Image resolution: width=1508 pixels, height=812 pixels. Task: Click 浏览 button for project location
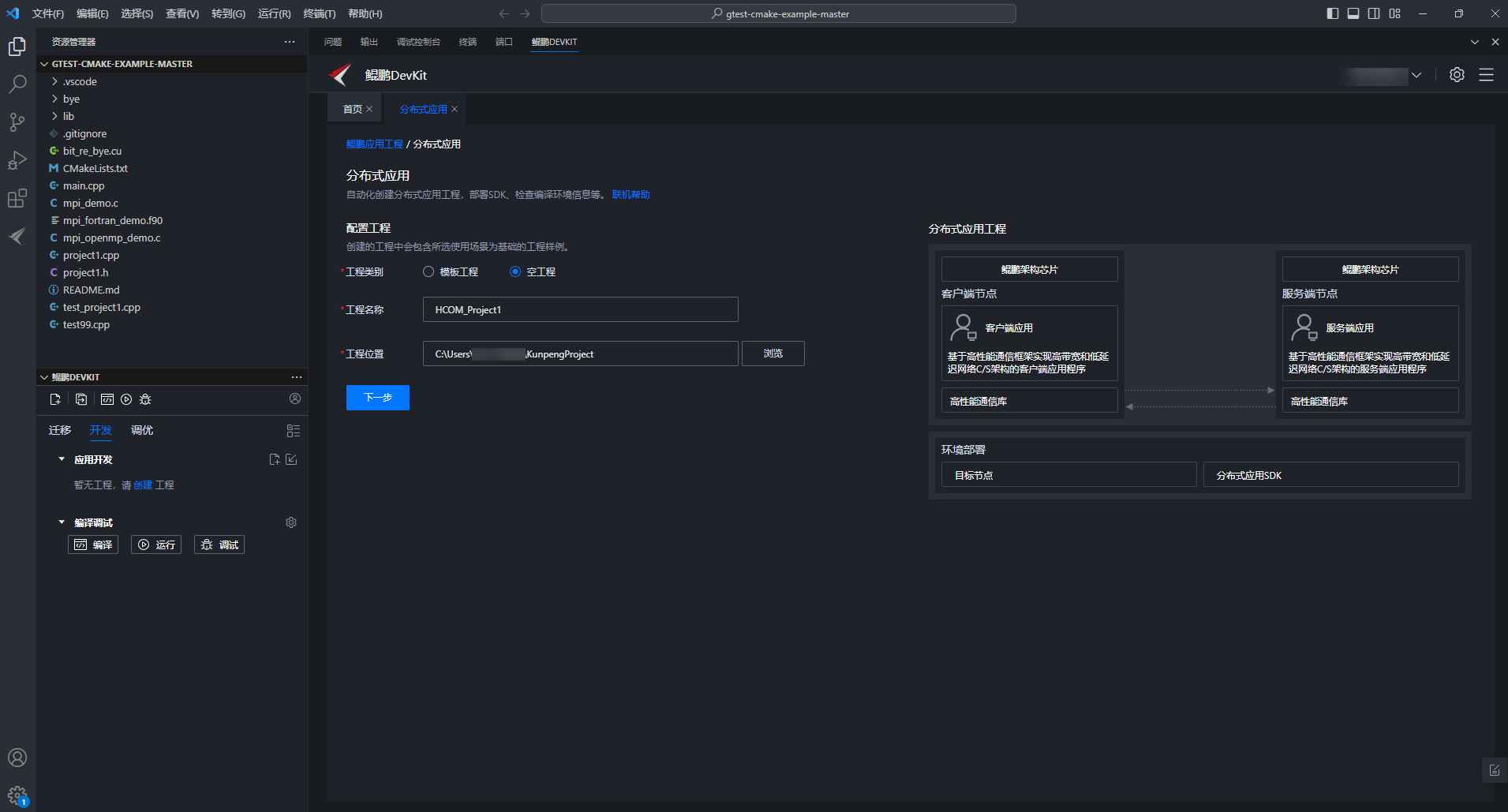pyautogui.click(x=773, y=354)
